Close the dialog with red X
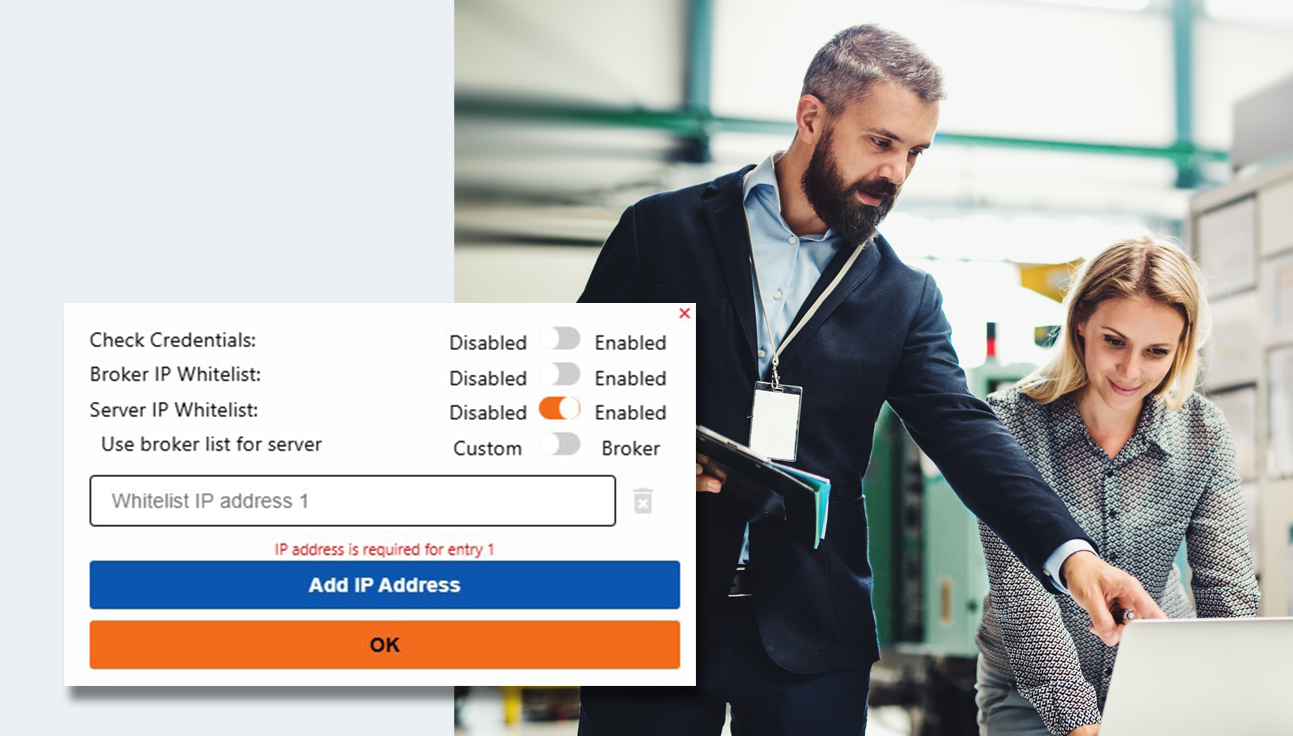The image size is (1293, 736). point(684,314)
